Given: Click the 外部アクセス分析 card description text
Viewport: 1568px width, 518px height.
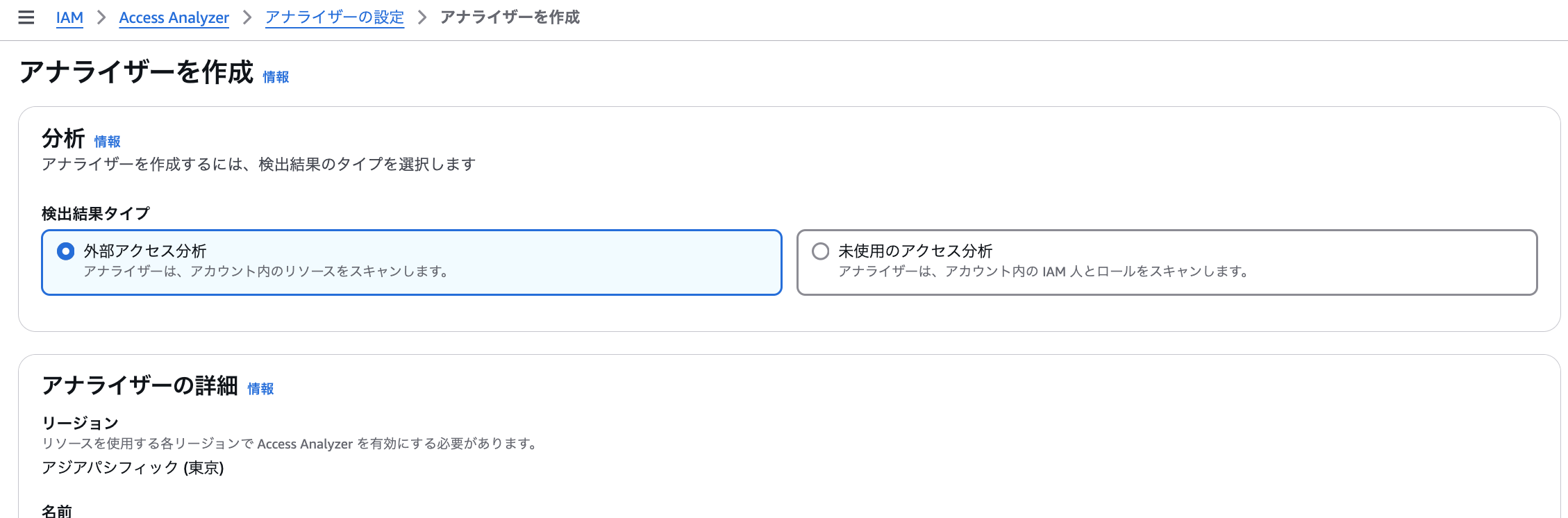Looking at the screenshot, I should [x=267, y=271].
